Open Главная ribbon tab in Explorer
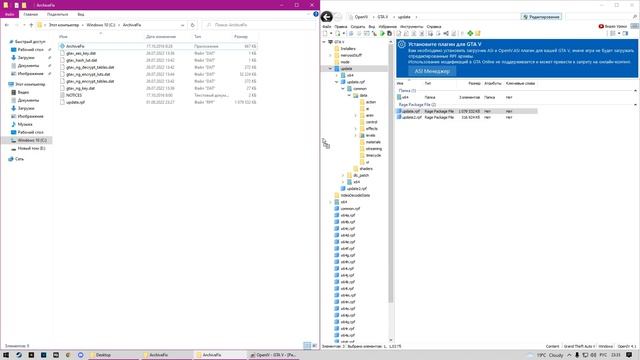 click(x=31, y=14)
